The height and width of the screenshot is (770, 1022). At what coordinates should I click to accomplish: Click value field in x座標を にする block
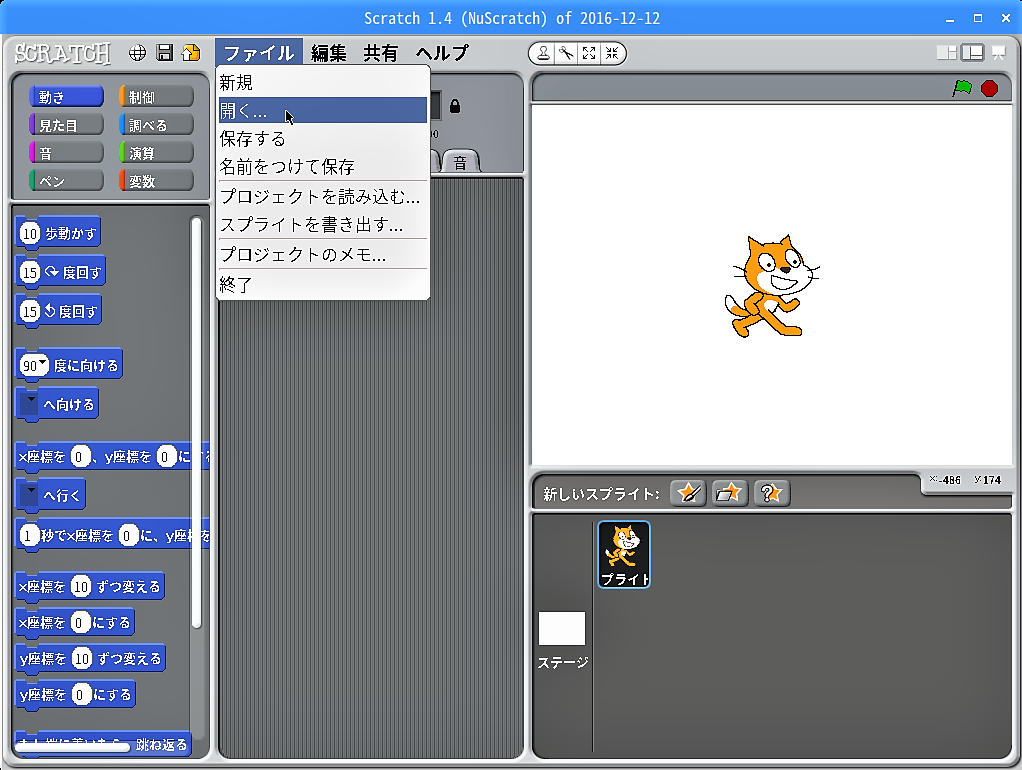[79, 623]
